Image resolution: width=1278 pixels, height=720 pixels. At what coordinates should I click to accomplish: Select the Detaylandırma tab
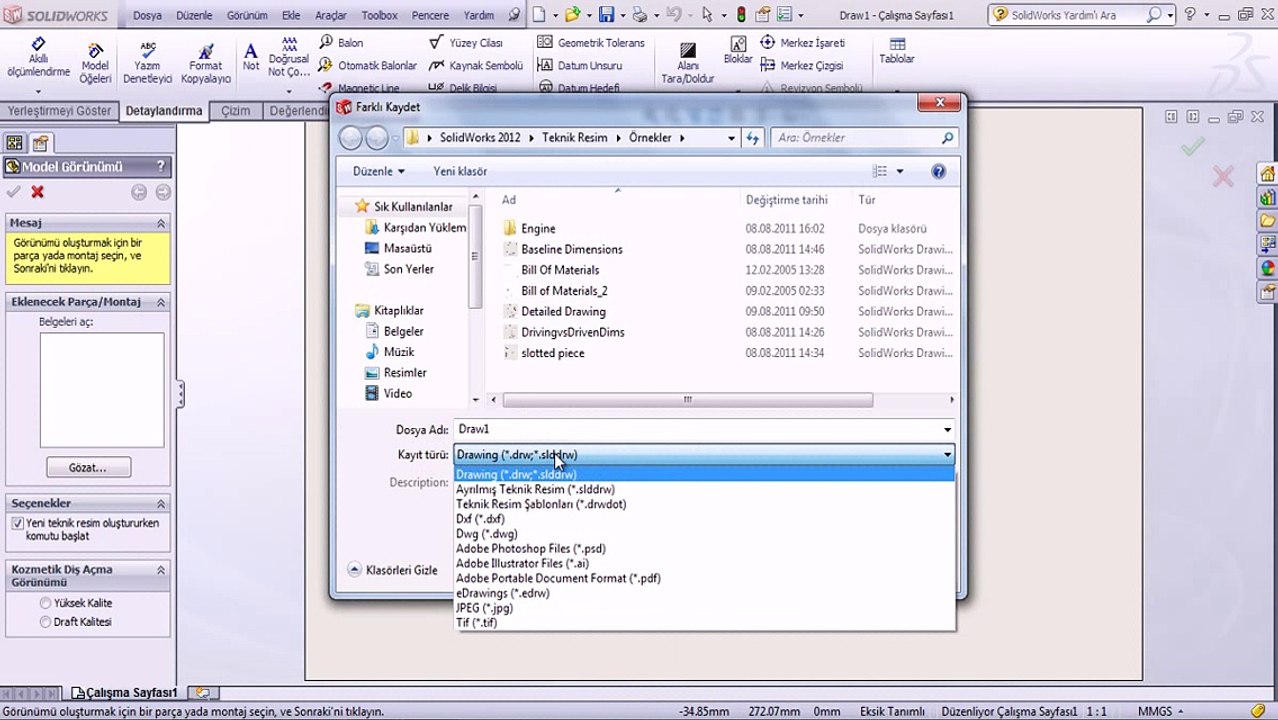[x=164, y=111]
